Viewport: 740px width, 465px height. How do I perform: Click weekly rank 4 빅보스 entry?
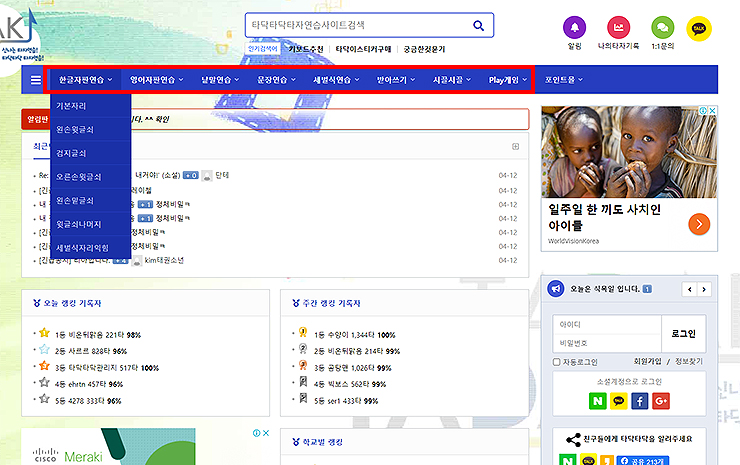coord(350,384)
